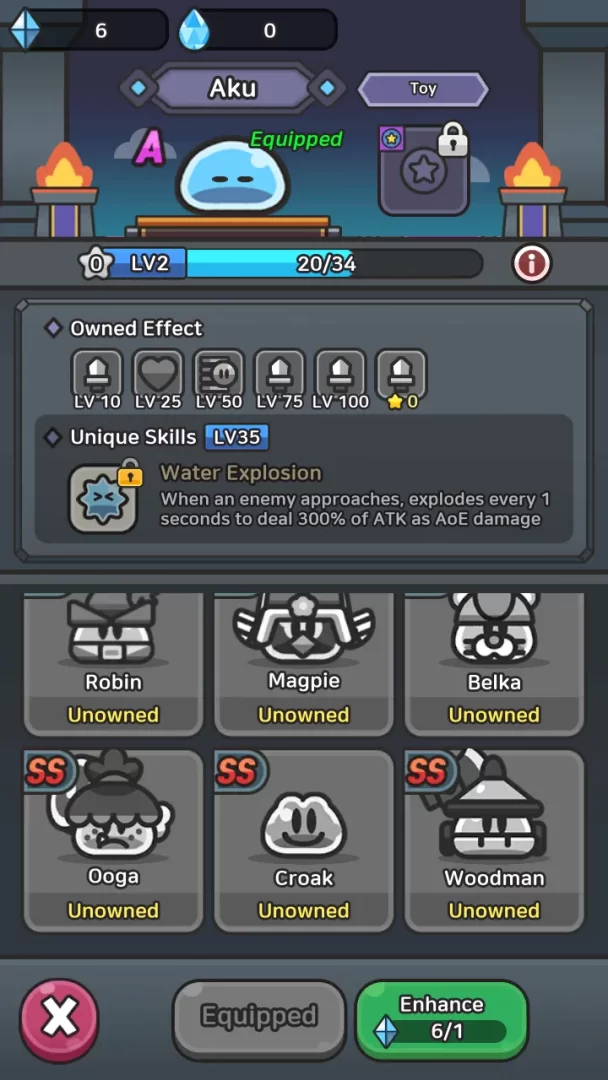This screenshot has width=608, height=1080.
Task: Open the locked Toy slot
Action: (423, 169)
